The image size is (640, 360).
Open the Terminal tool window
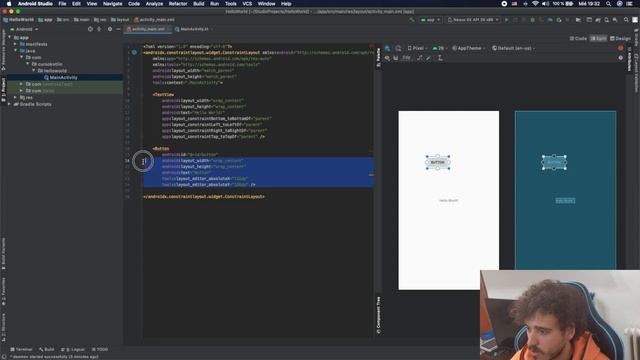pyautogui.click(x=21, y=349)
